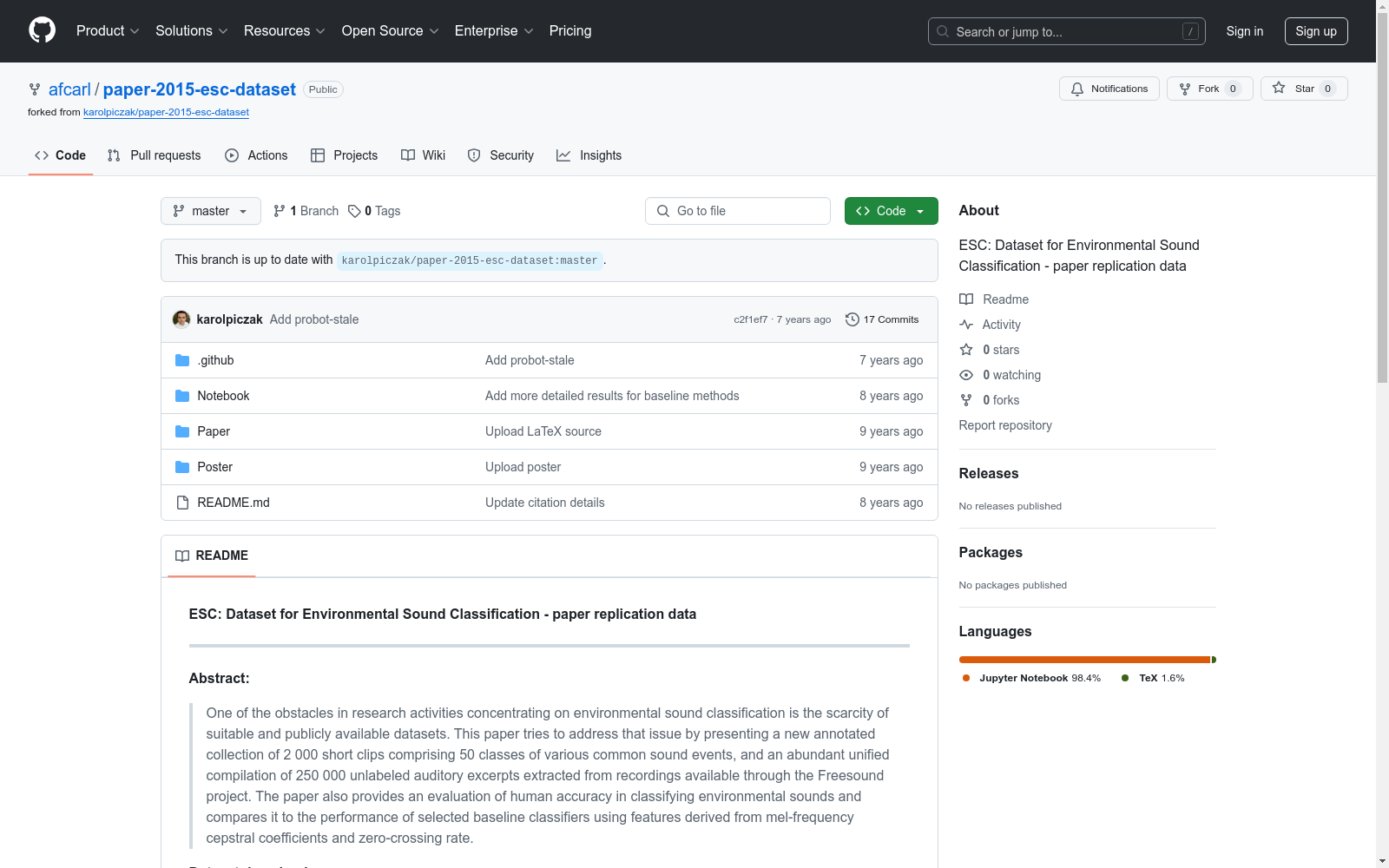Viewport: 1389px width, 868px height.
Task: Click the README.md file icon
Action: [182, 503]
